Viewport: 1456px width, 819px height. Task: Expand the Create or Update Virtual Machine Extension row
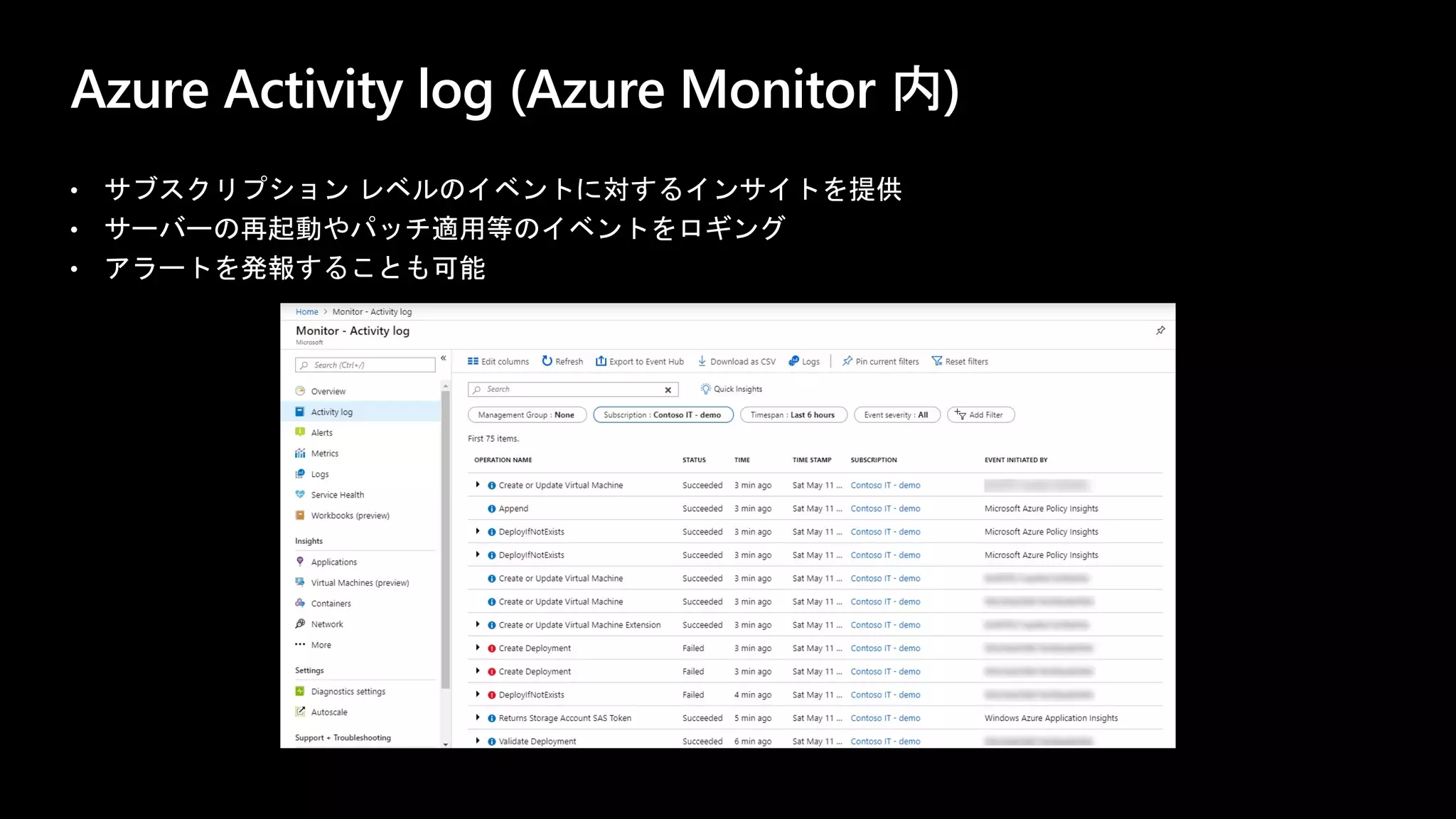pos(478,624)
